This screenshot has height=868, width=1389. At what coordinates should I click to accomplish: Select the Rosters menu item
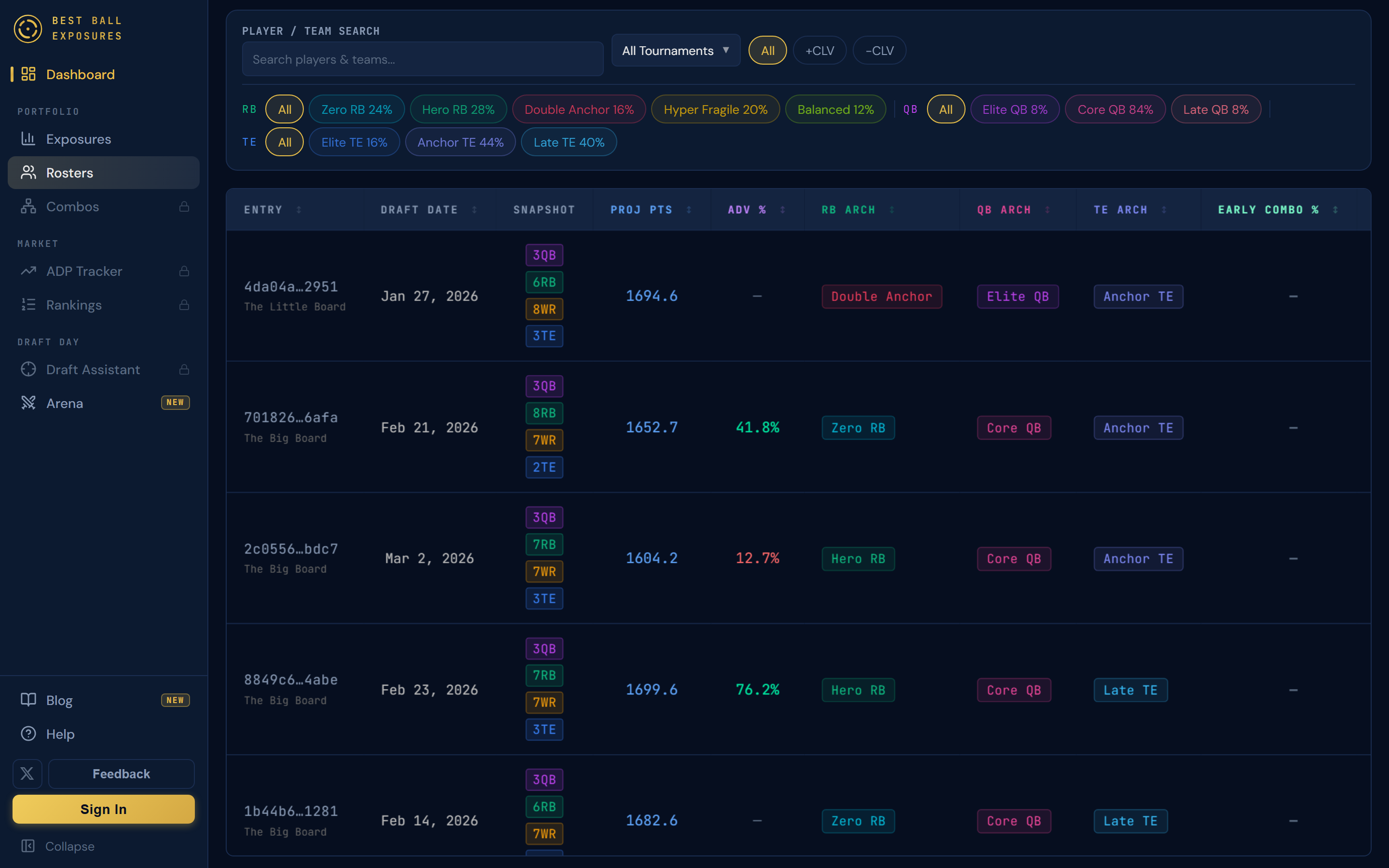tap(103, 172)
